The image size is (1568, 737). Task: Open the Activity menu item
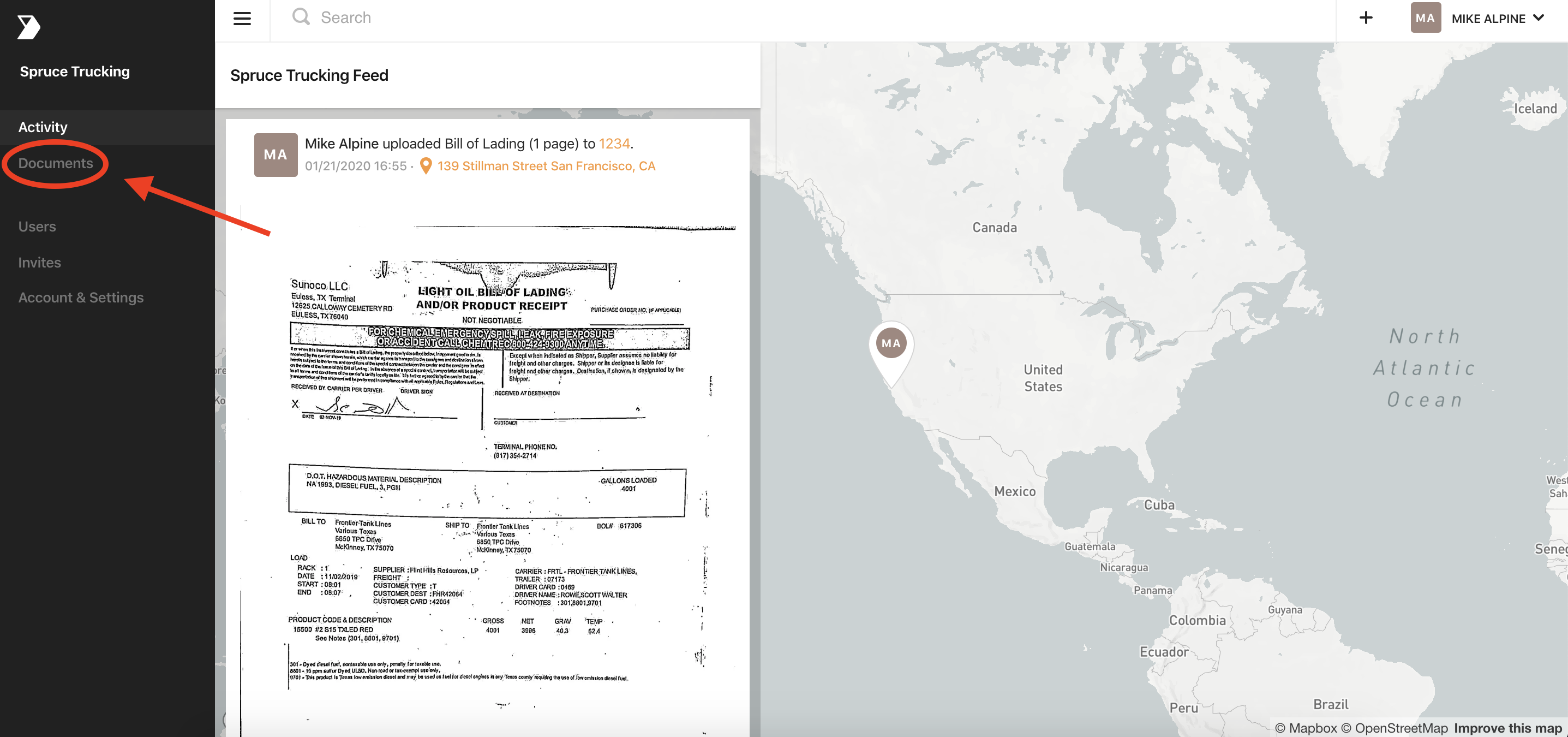(107, 127)
